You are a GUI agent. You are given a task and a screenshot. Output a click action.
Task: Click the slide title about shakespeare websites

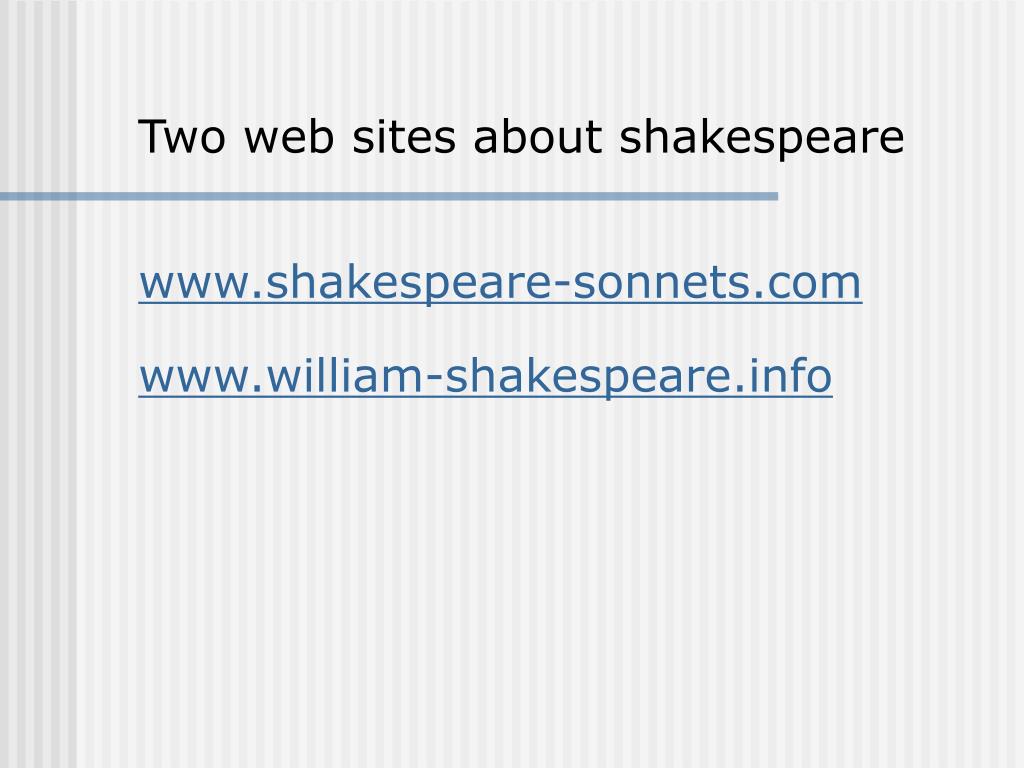pyautogui.click(x=520, y=138)
